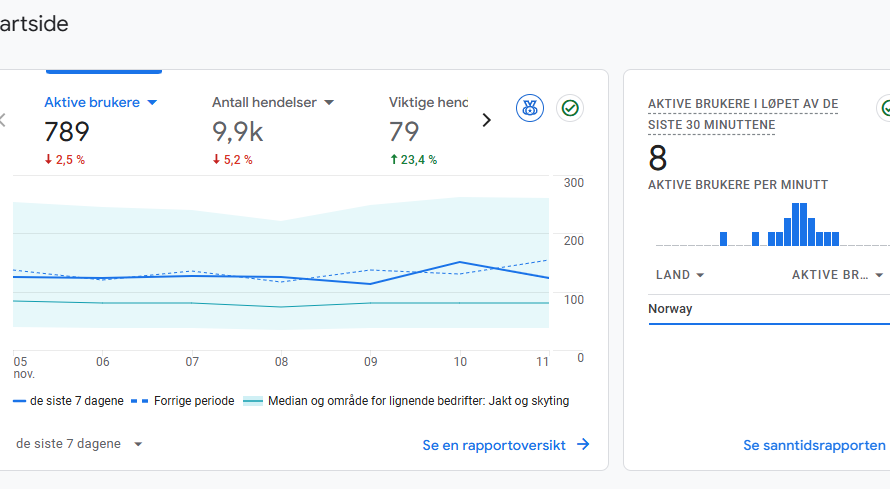This screenshot has height=489, width=890.
Task: Click the Se en rapportoversikt link
Action: pyautogui.click(x=494, y=445)
